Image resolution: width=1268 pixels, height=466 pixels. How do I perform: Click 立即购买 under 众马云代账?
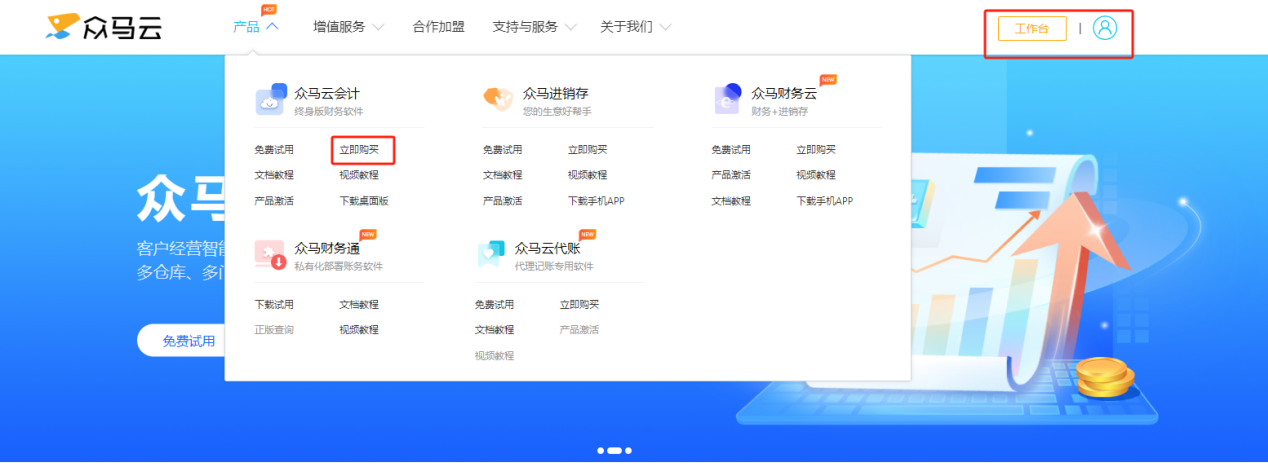(579, 305)
